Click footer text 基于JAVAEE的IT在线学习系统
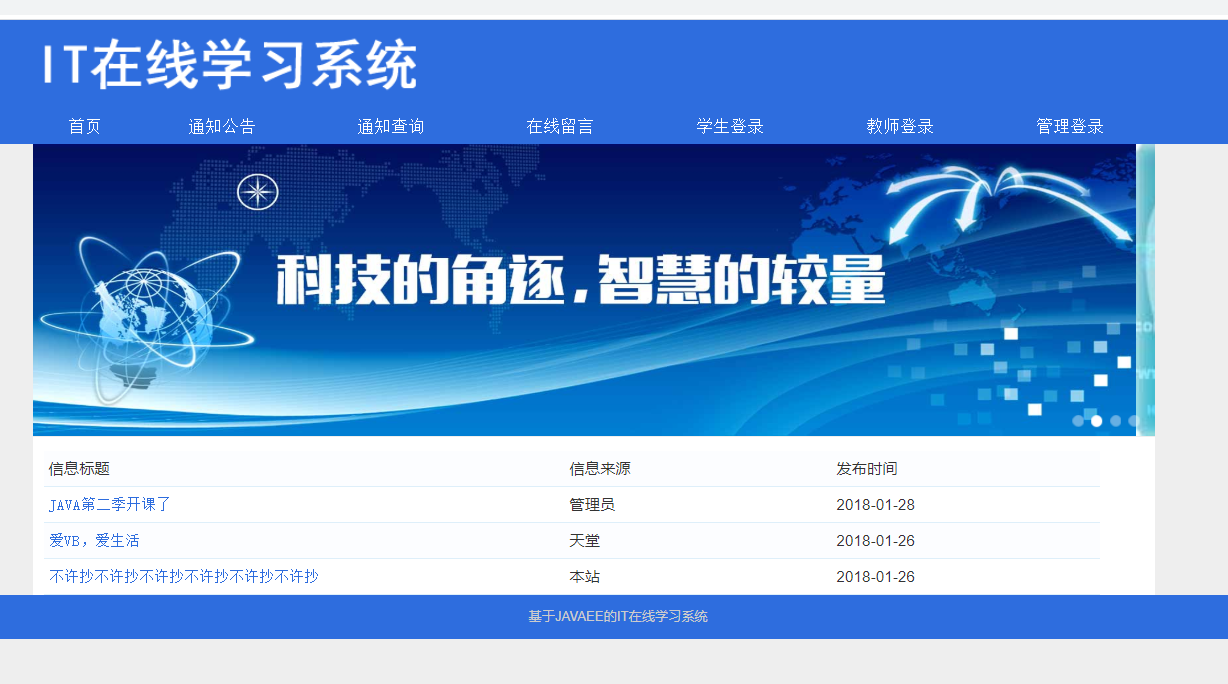This screenshot has height=684, width=1228. (618, 616)
